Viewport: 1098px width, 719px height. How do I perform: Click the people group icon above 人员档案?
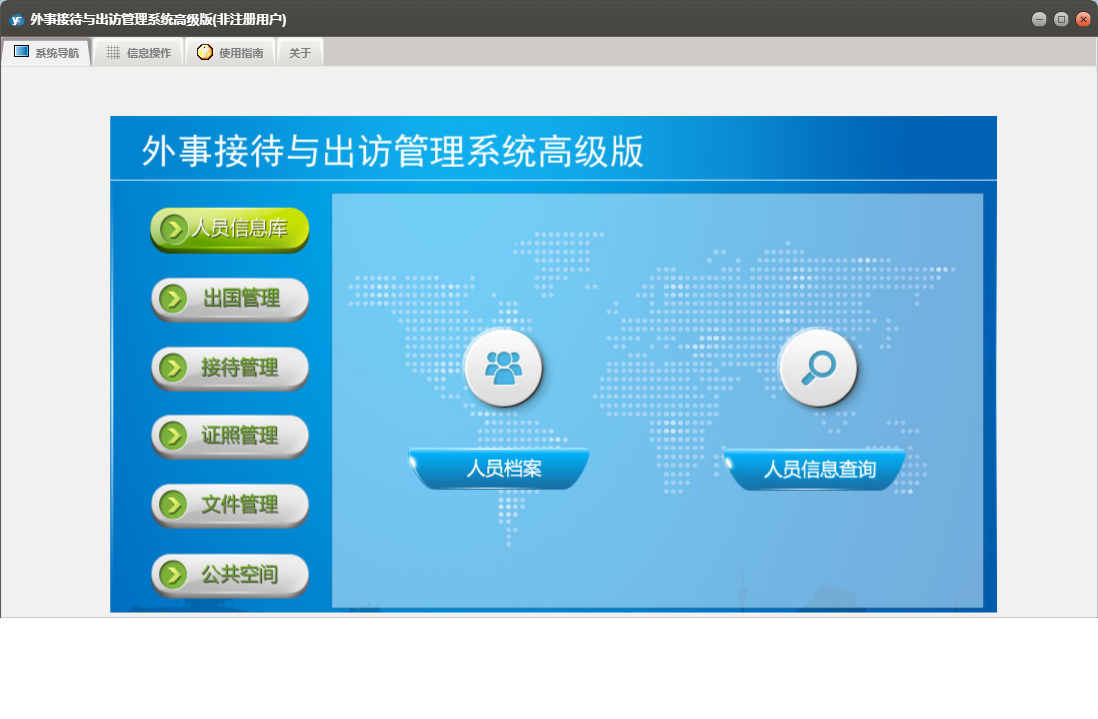tap(503, 367)
